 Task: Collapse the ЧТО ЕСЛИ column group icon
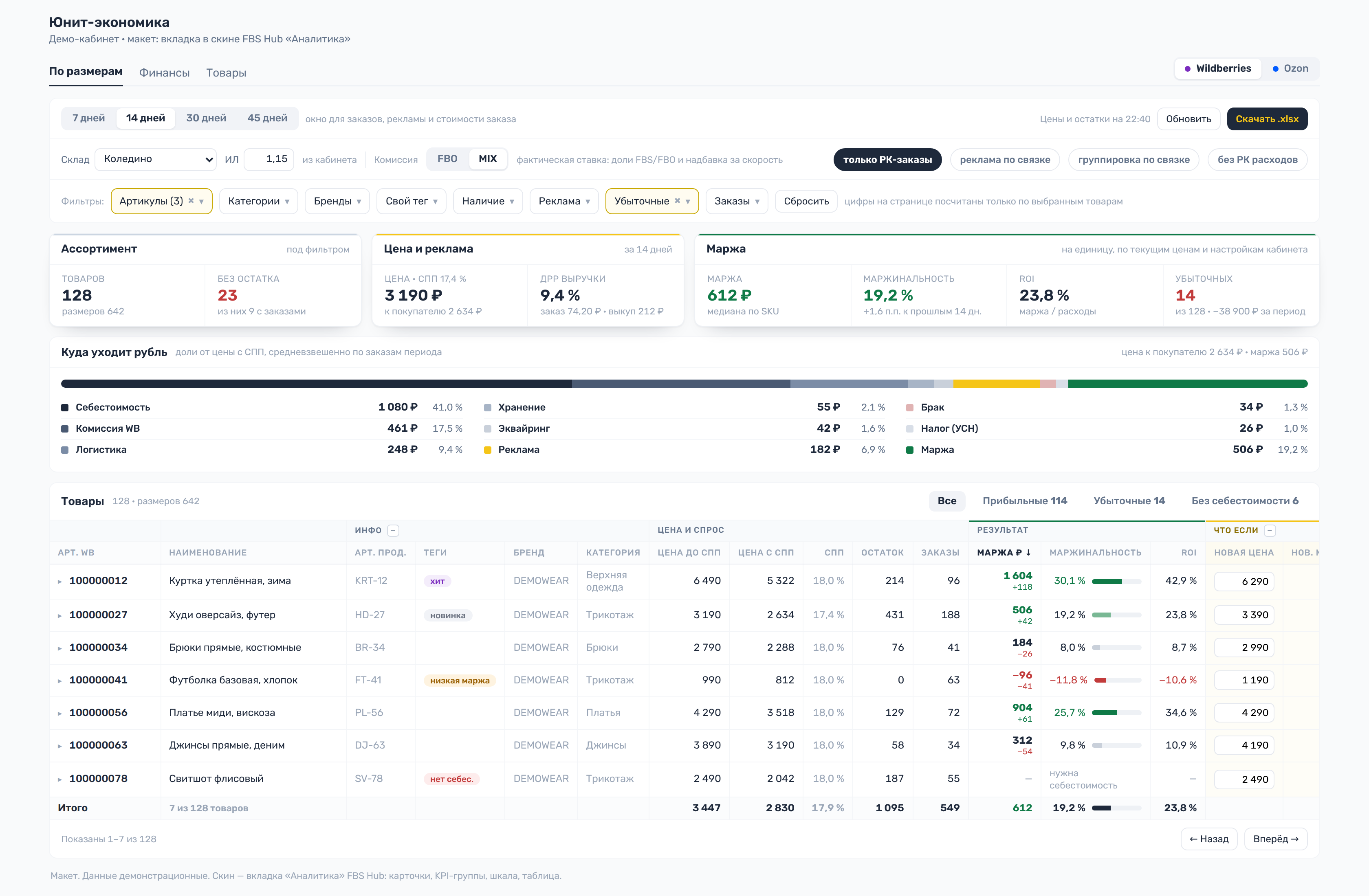(1270, 530)
